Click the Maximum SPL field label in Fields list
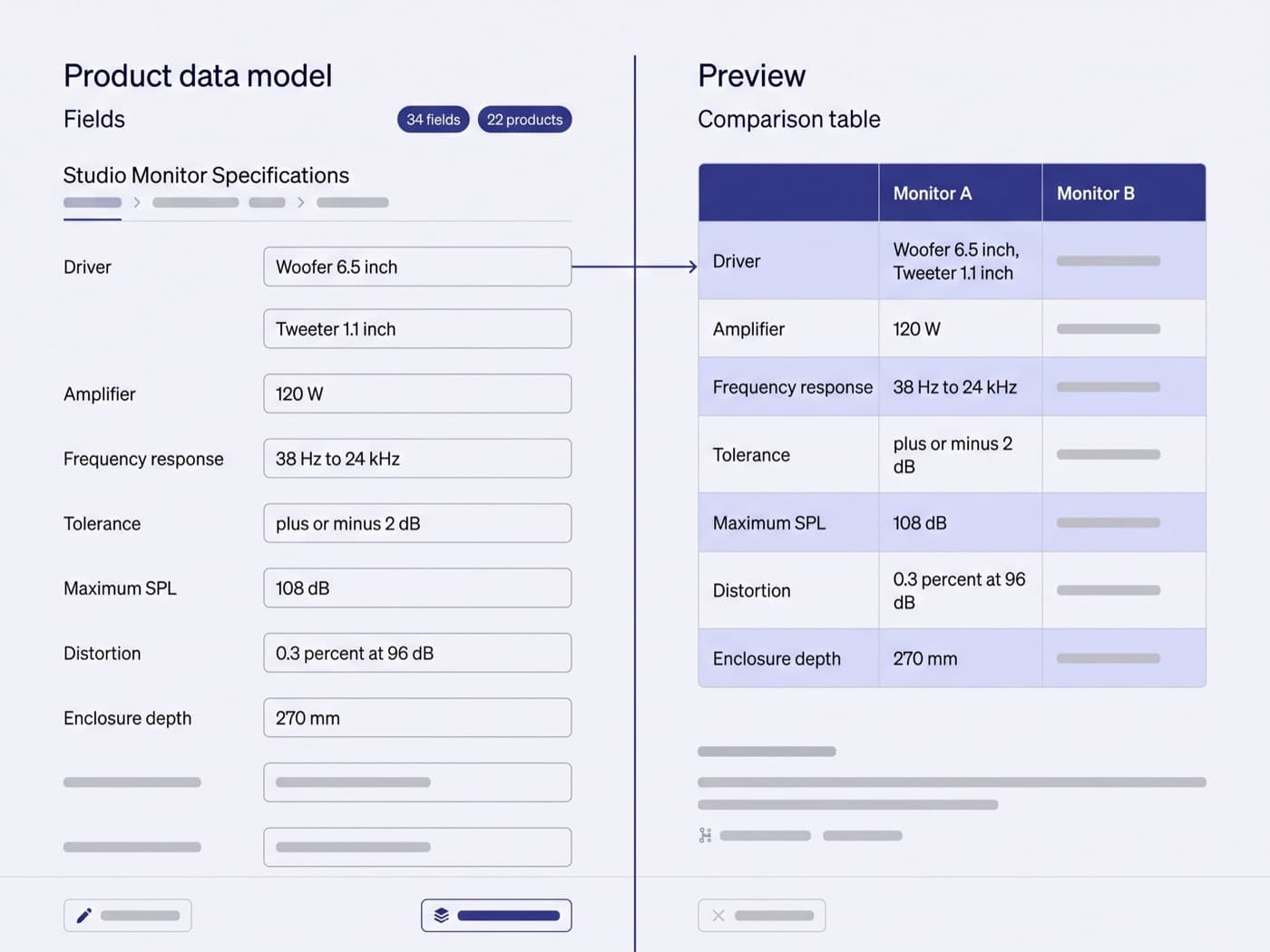This screenshot has width=1270, height=952. (x=120, y=588)
